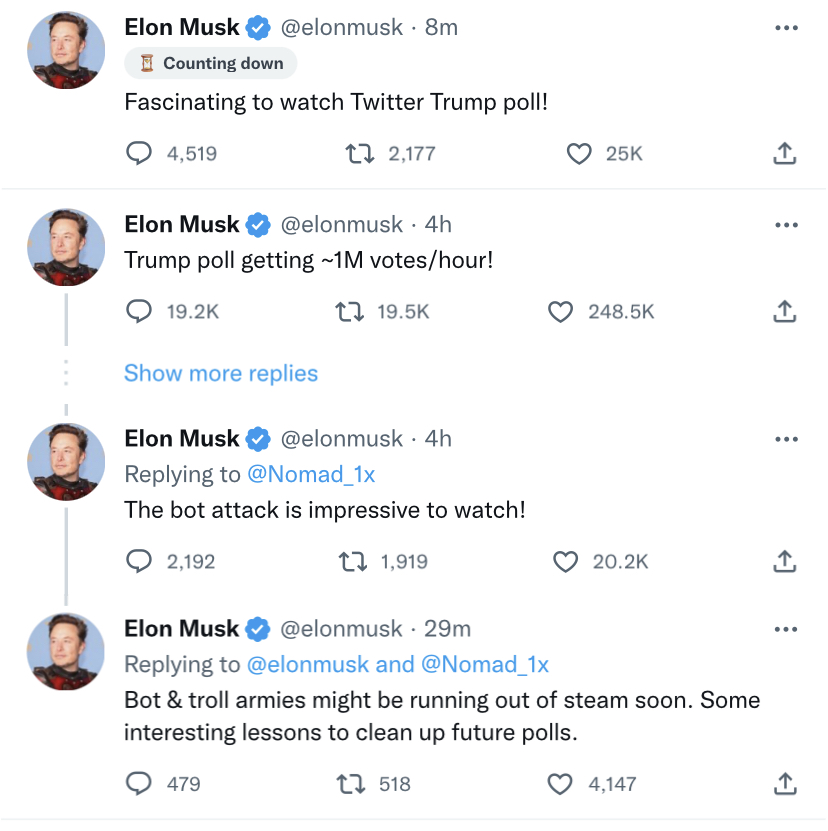
Task: Share the '~1M votes/hour' tweet
Action: pos(786,312)
